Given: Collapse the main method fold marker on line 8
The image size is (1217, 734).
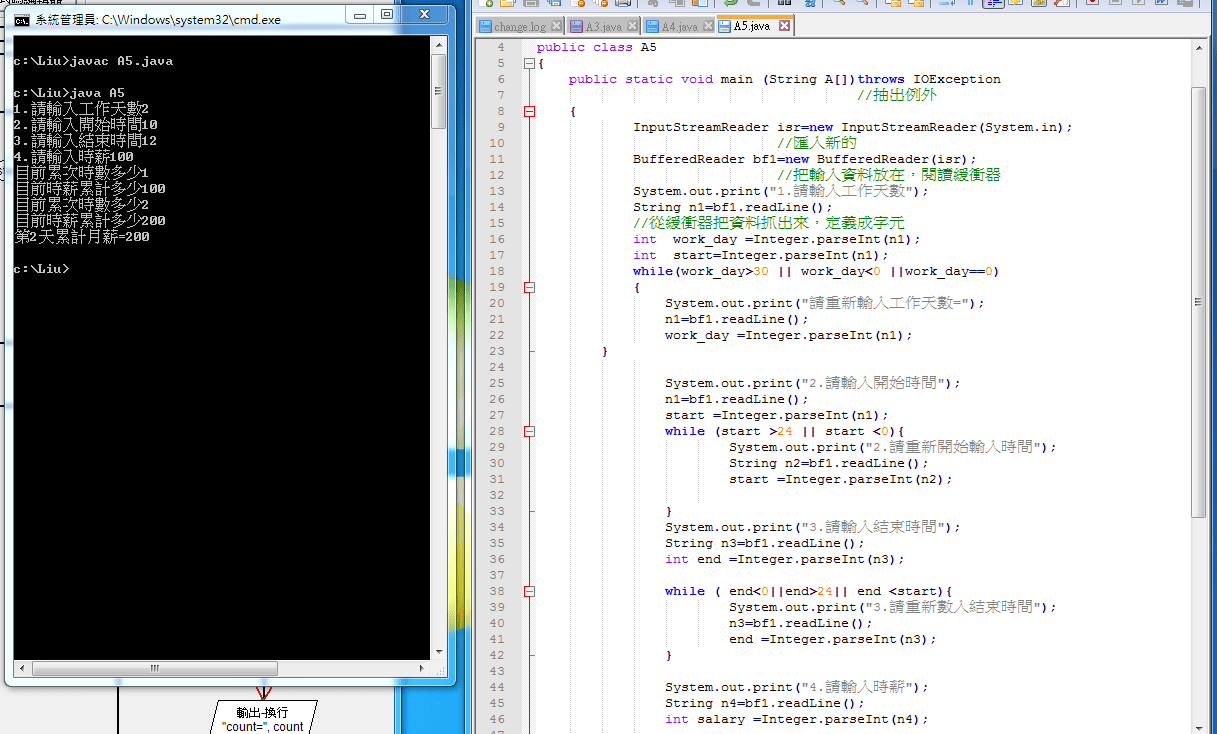Looking at the screenshot, I should coord(529,112).
